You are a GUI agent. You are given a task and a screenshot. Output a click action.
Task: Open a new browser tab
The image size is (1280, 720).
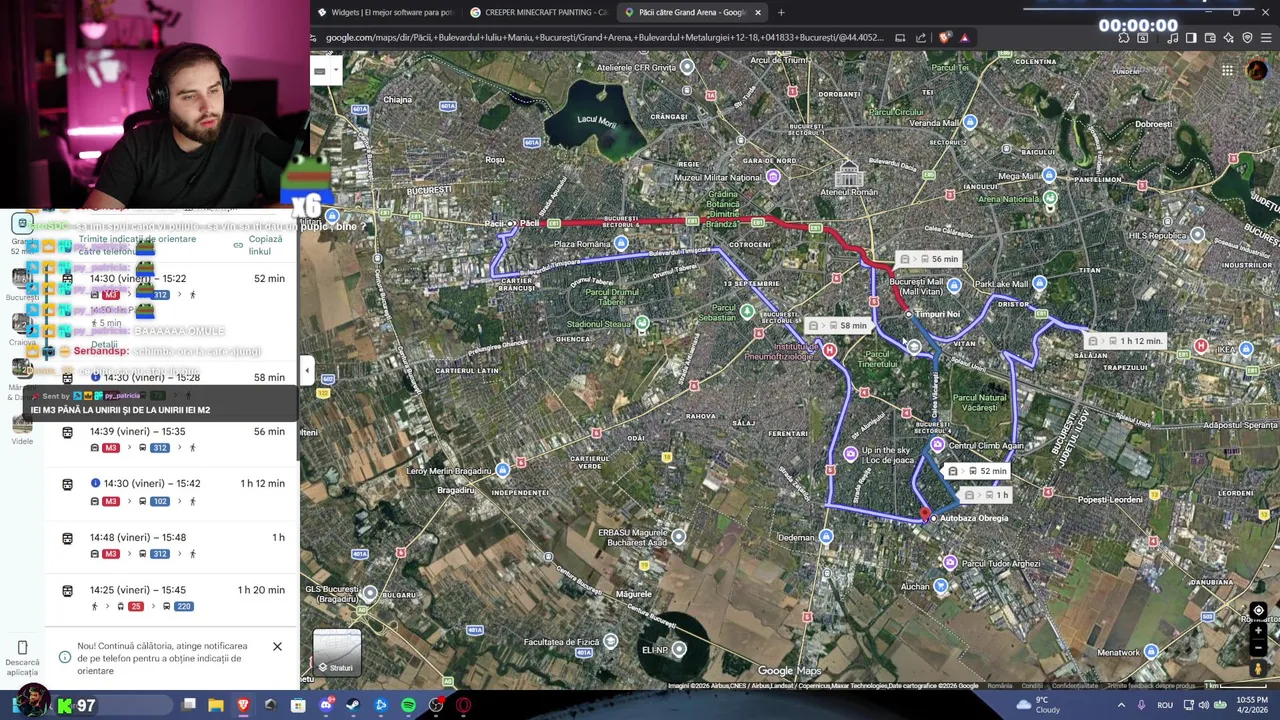pos(781,12)
